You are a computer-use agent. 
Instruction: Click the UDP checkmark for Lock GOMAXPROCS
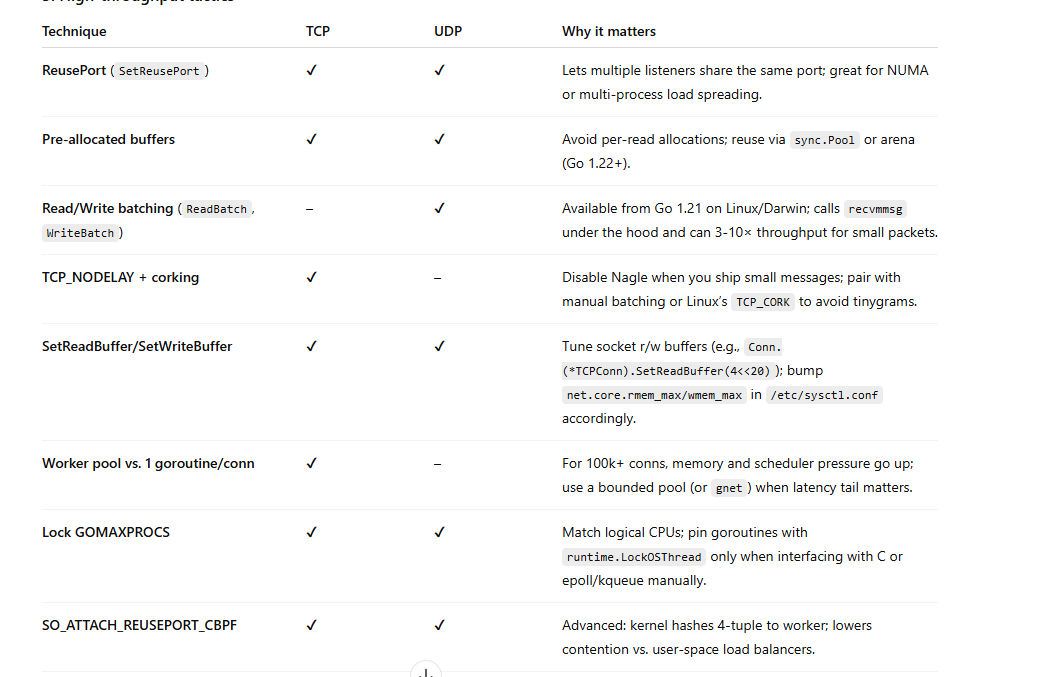coord(439,532)
